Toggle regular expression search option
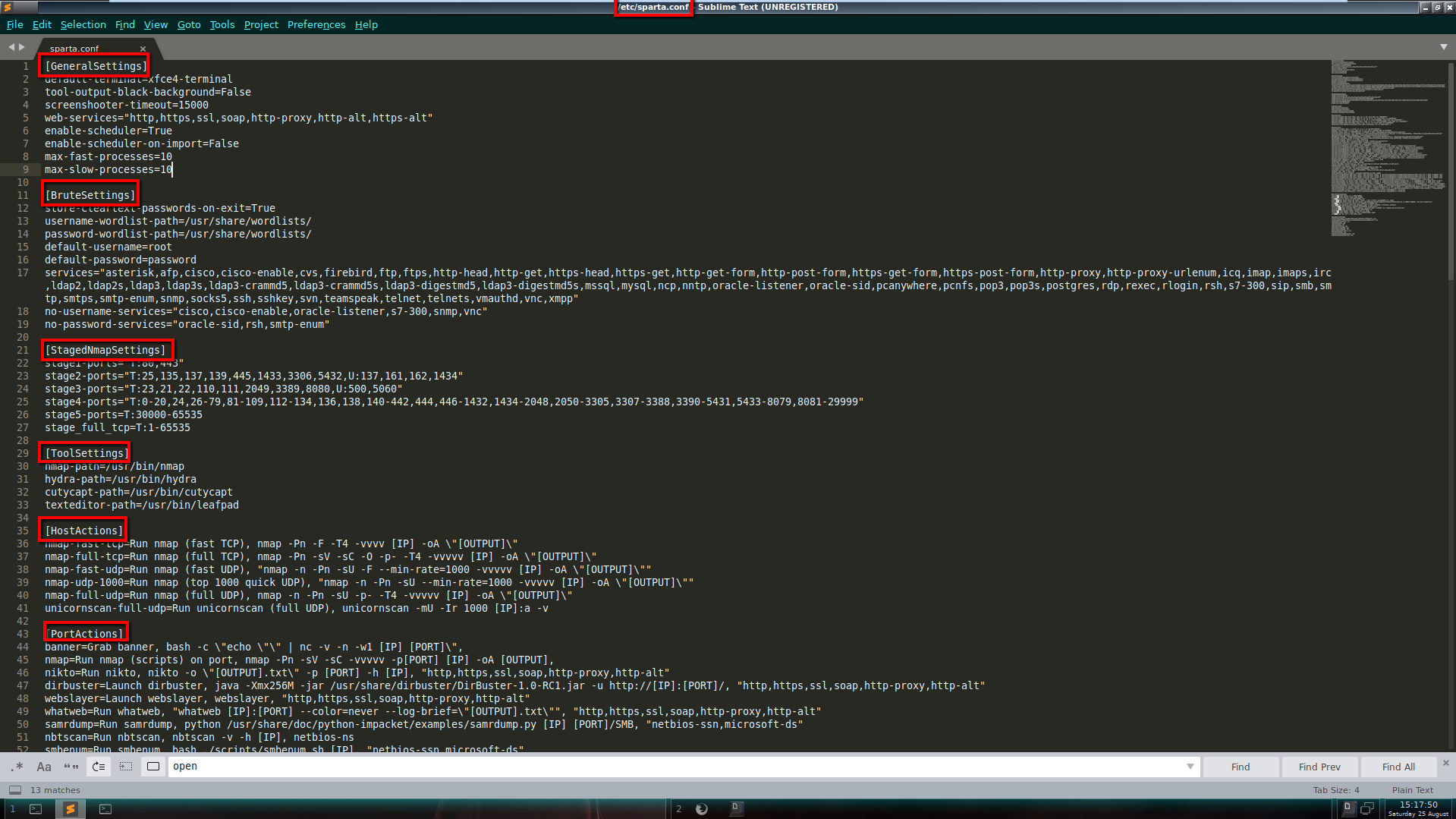 [x=17, y=767]
